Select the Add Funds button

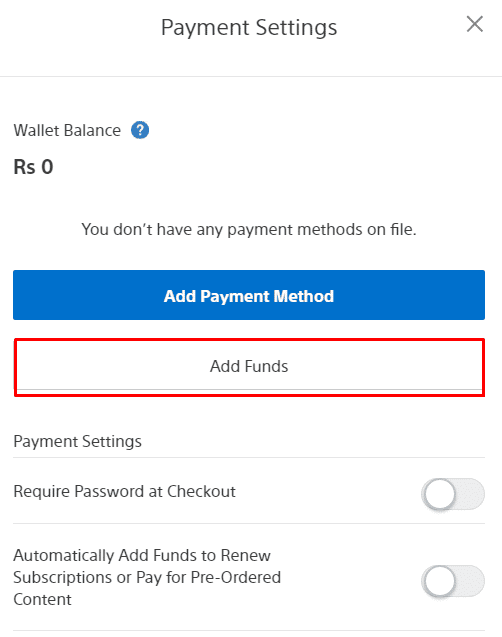249,367
